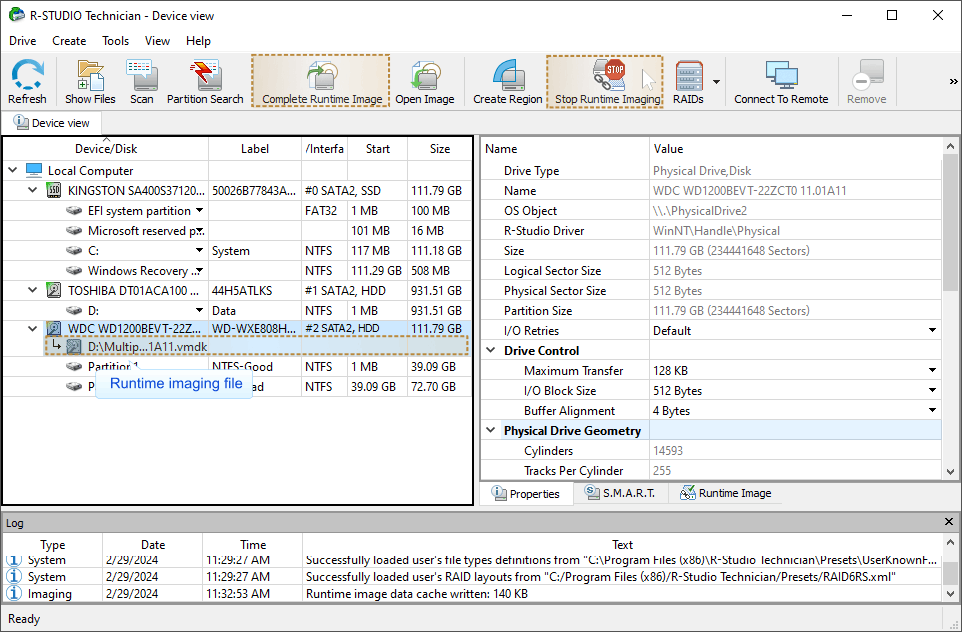962x632 pixels.
Task: Open the View menu
Action: coord(157,40)
